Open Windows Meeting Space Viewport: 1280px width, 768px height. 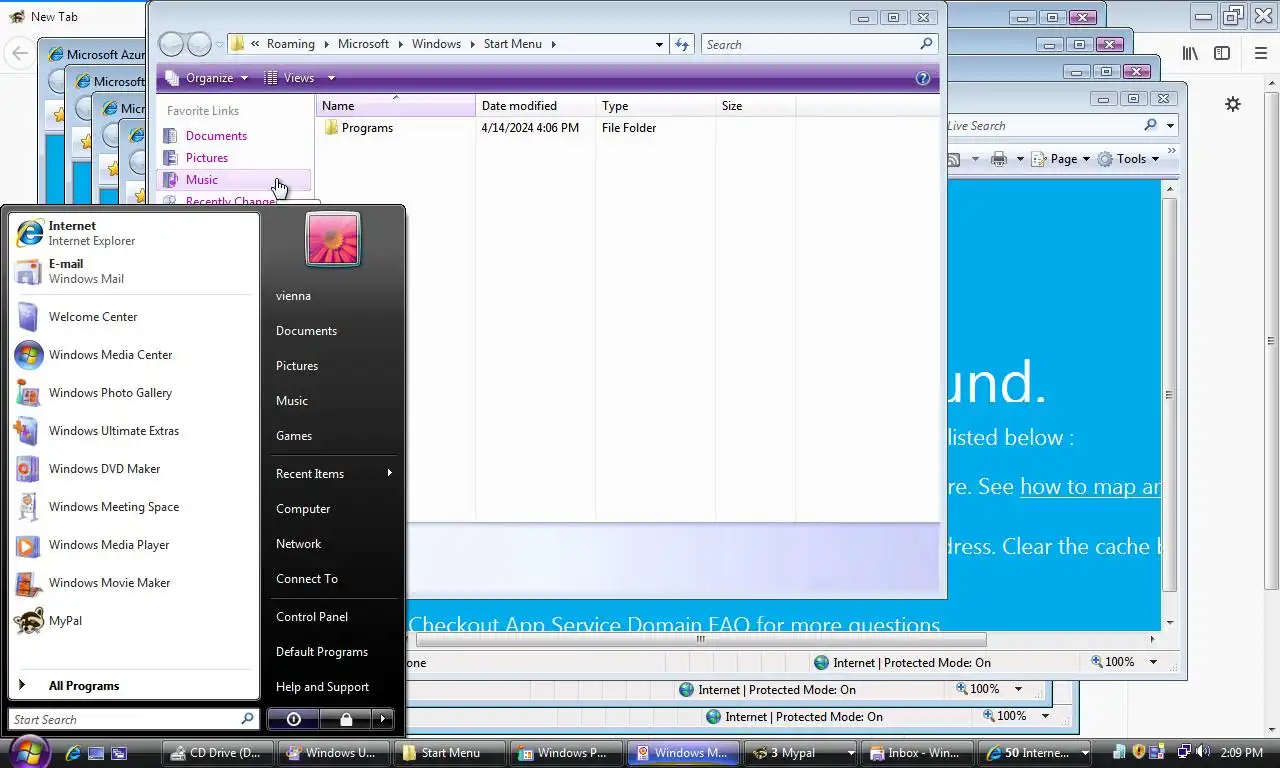point(133,507)
